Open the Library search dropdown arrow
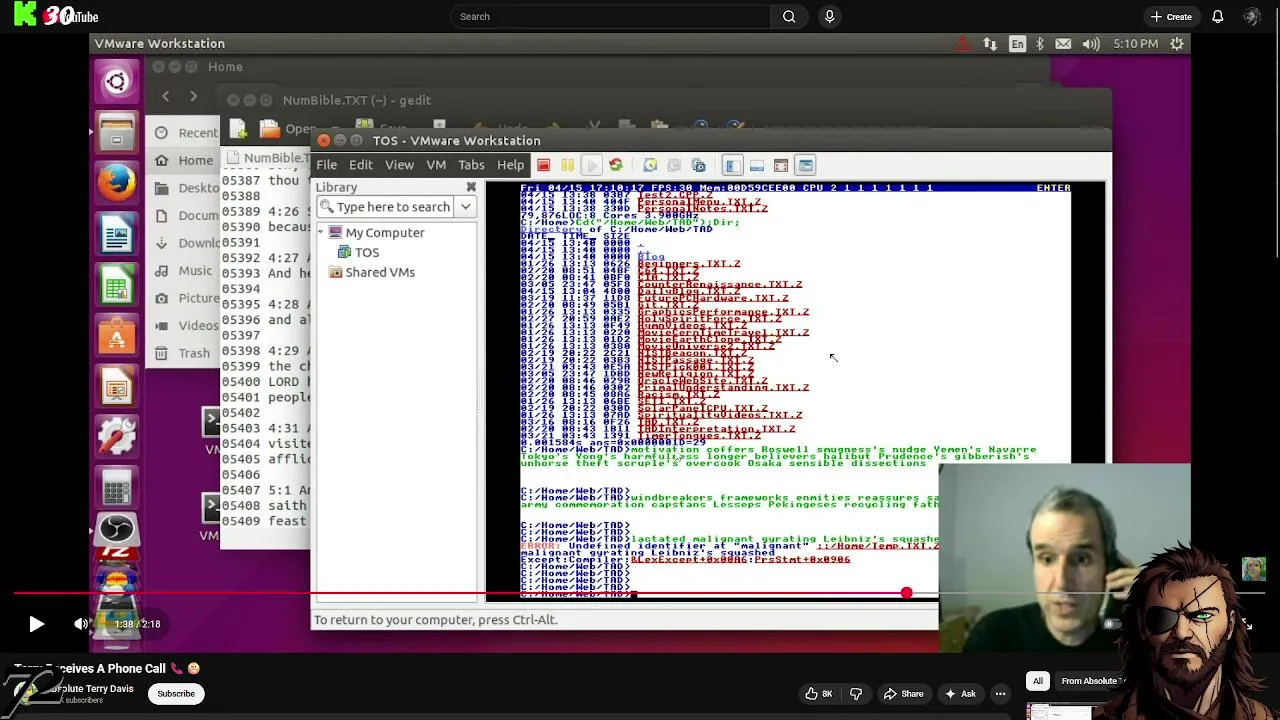This screenshot has height=720, width=1280. (465, 207)
